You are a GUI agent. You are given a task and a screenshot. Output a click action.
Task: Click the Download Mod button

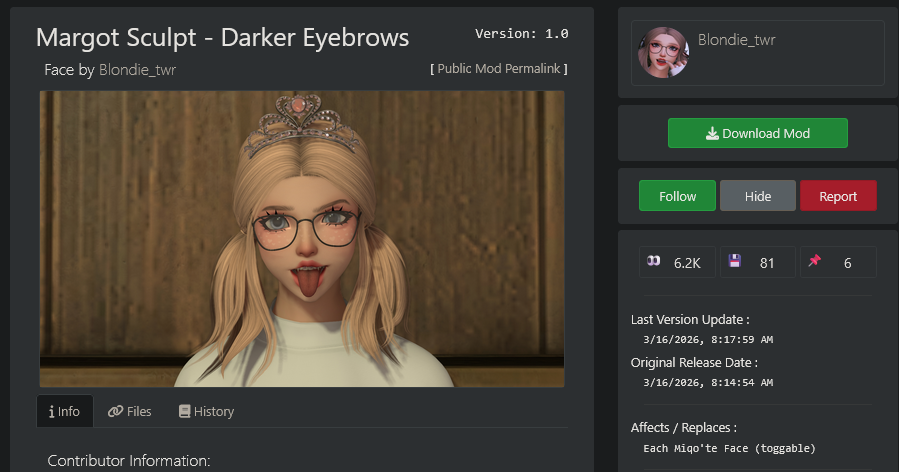[x=757, y=133]
